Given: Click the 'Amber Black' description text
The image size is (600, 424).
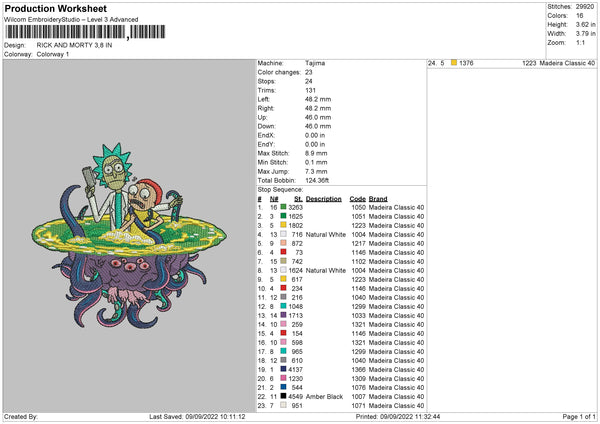Looking at the screenshot, I should [324, 396].
